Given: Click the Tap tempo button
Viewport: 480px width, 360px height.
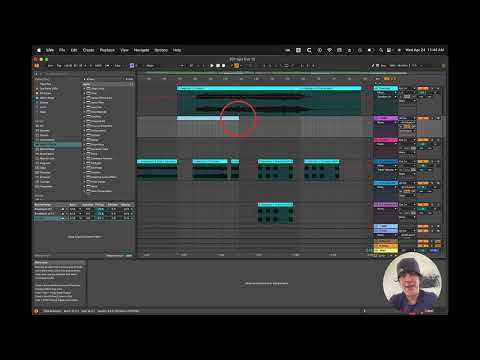Looking at the screenshot, I should click(59, 66).
